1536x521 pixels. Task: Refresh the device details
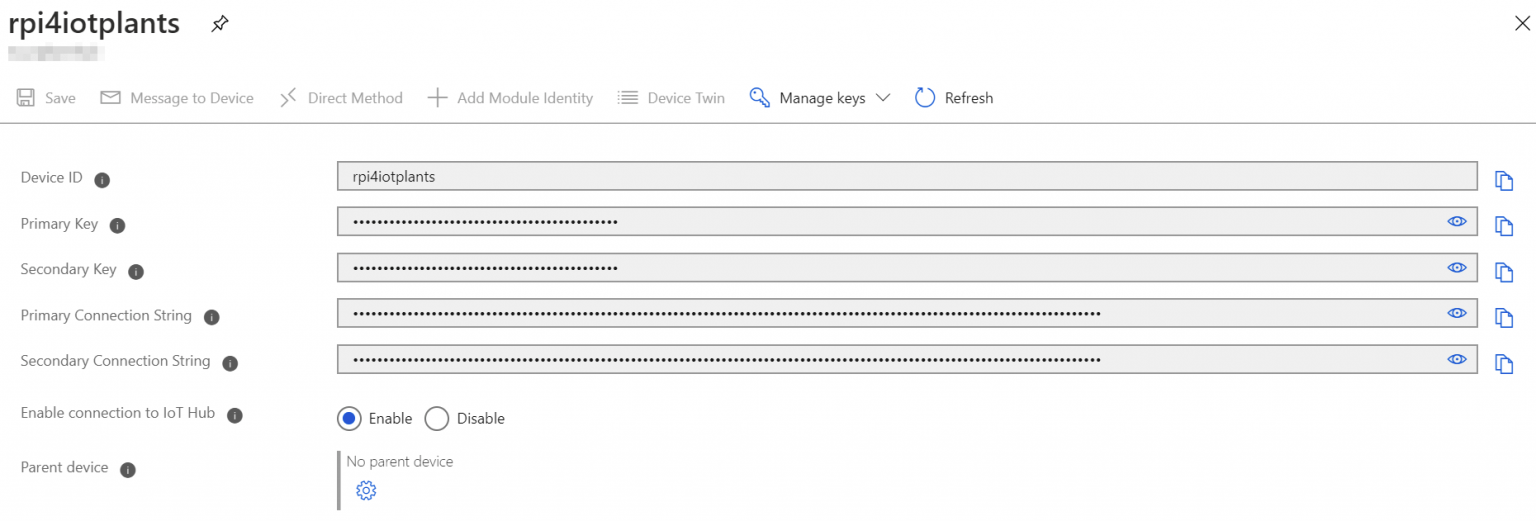coord(954,98)
